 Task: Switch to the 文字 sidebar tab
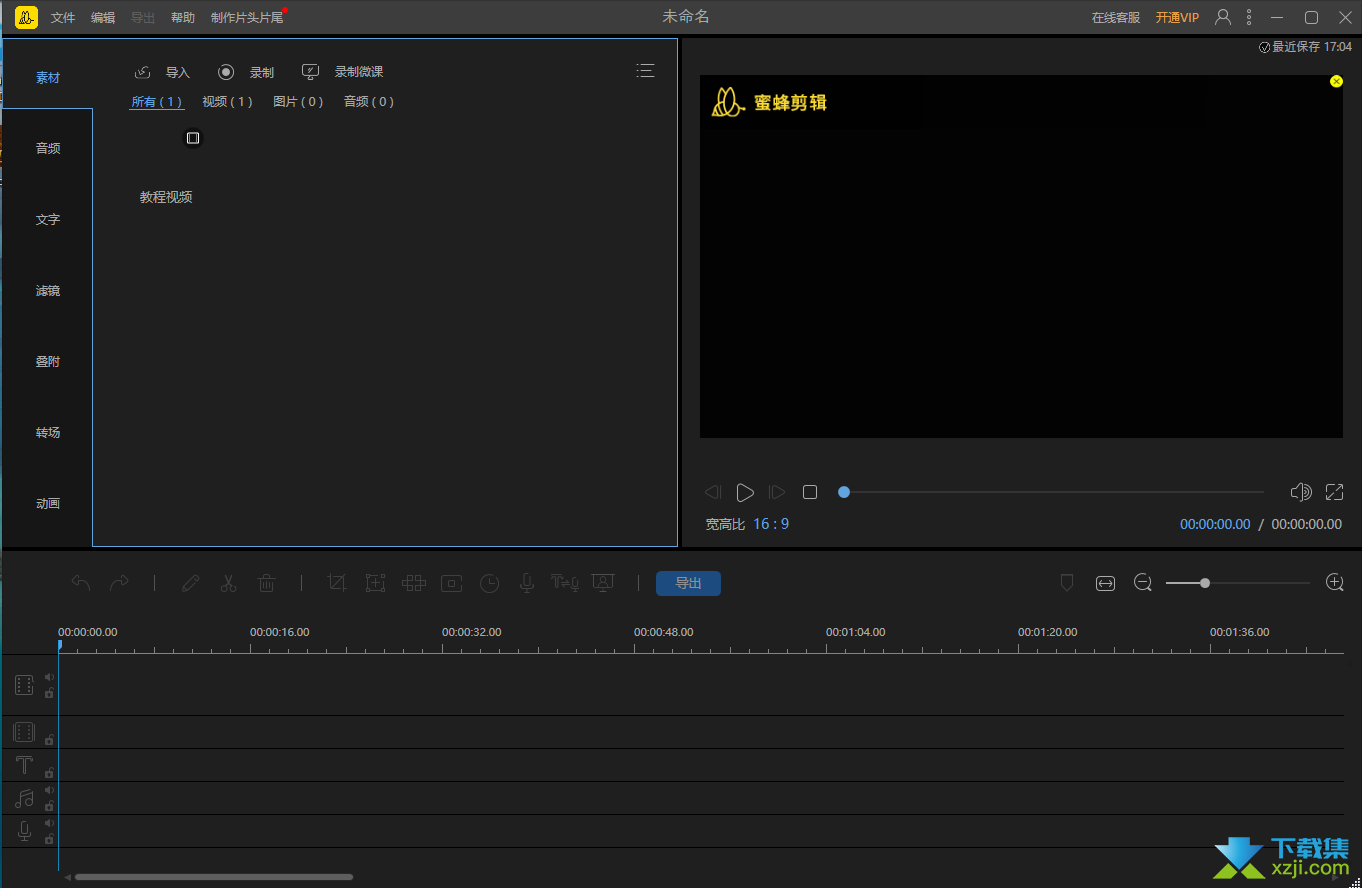48,219
